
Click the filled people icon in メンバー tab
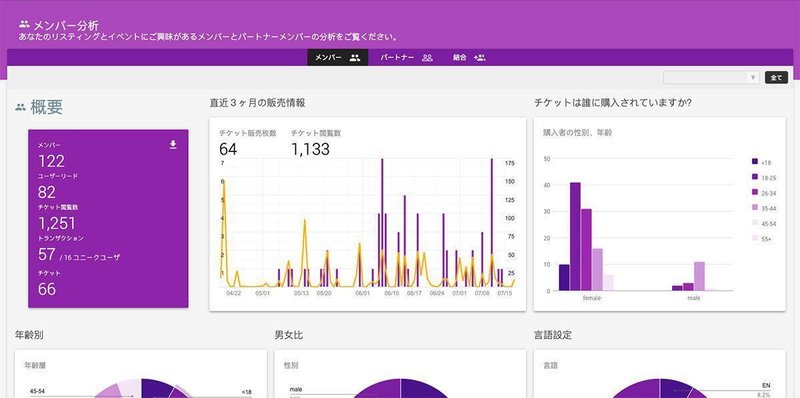355,58
